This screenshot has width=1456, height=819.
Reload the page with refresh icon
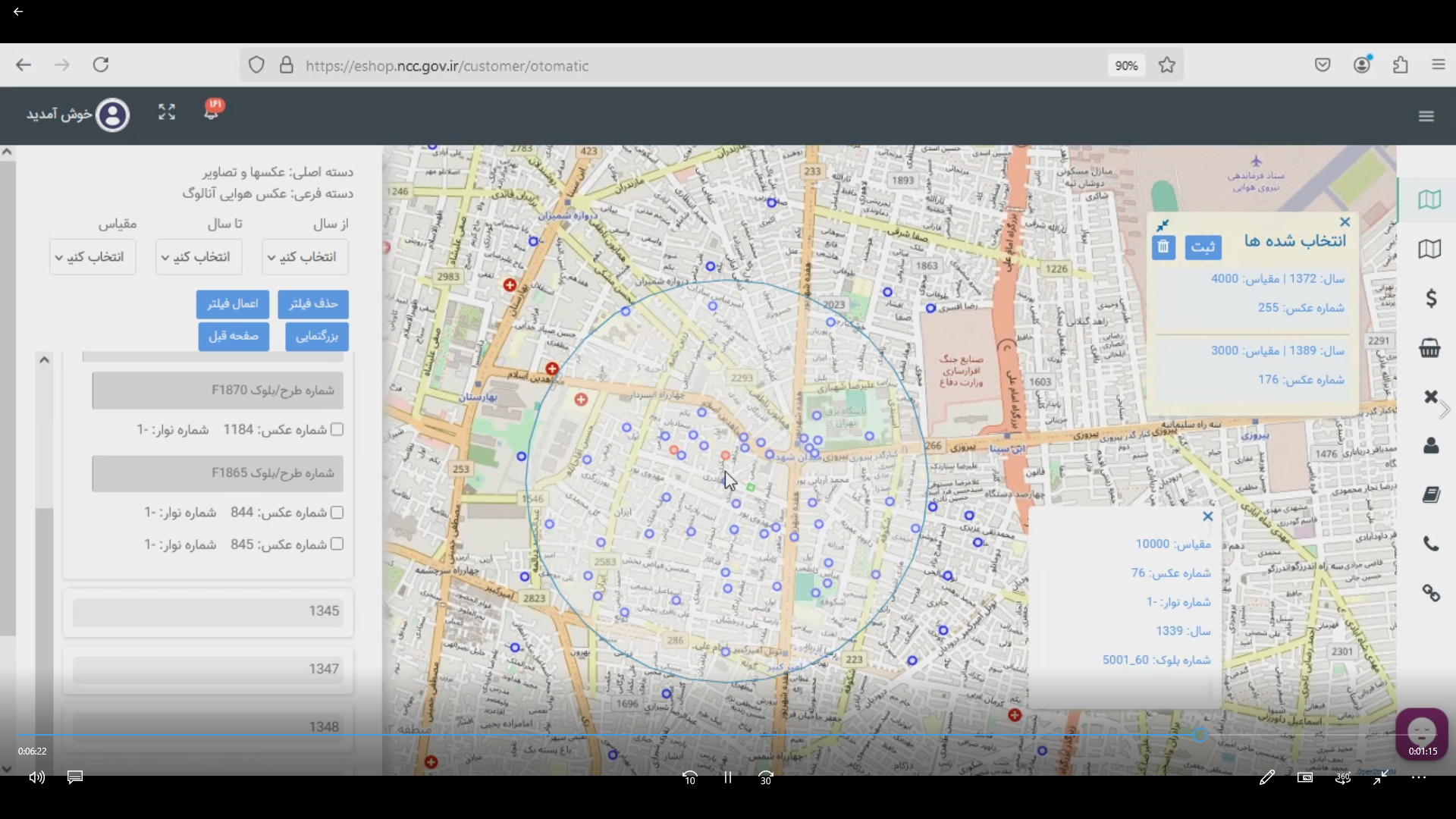point(101,65)
